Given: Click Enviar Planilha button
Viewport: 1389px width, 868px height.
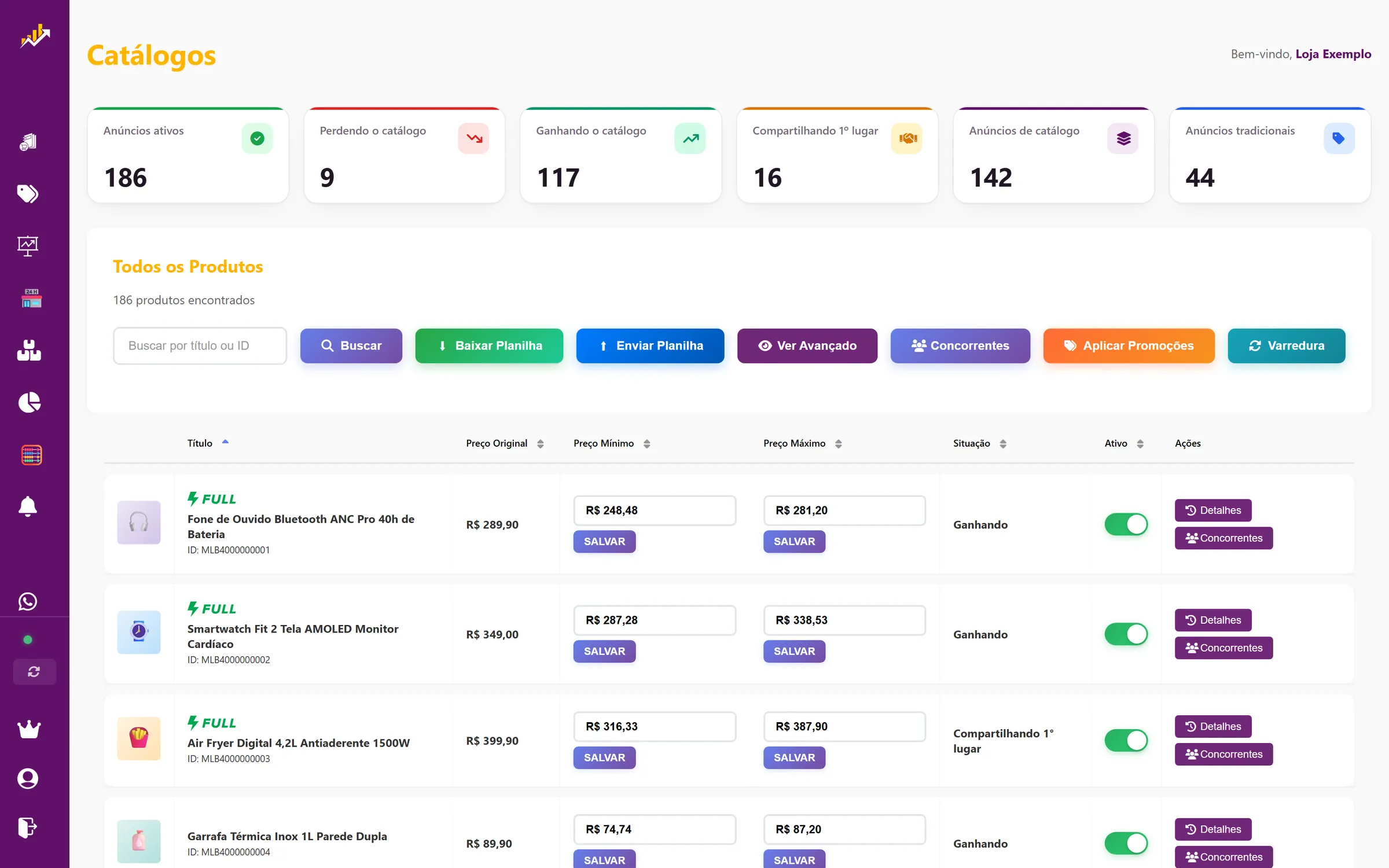Looking at the screenshot, I should click(x=650, y=345).
